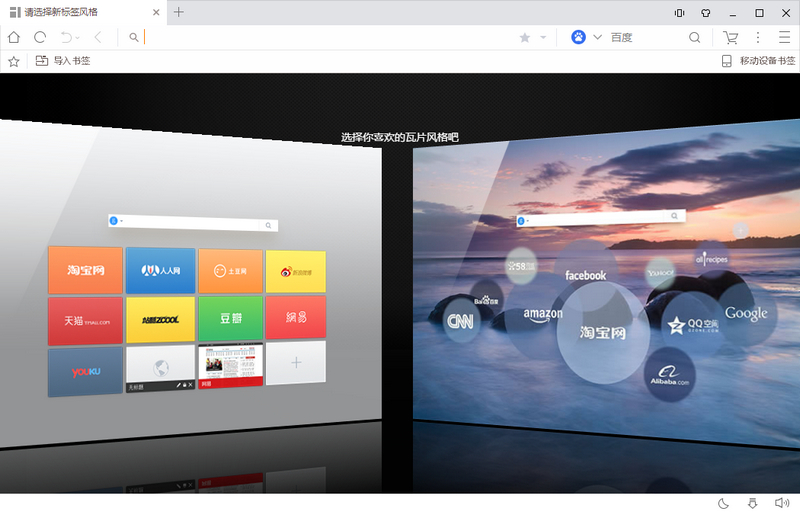Open dropdown beside bookmark star
Viewport: 800px width, 512px height.
pyautogui.click(x=543, y=37)
